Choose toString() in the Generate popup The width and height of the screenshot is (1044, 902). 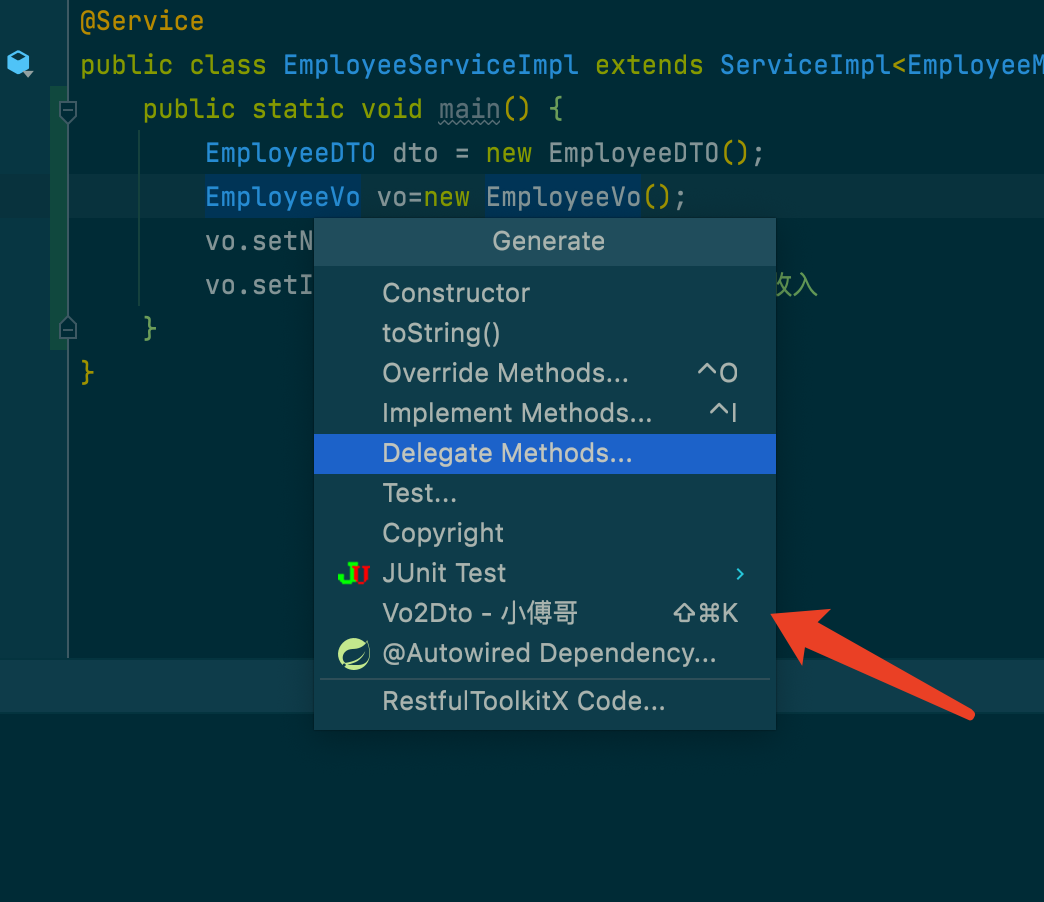(x=441, y=333)
